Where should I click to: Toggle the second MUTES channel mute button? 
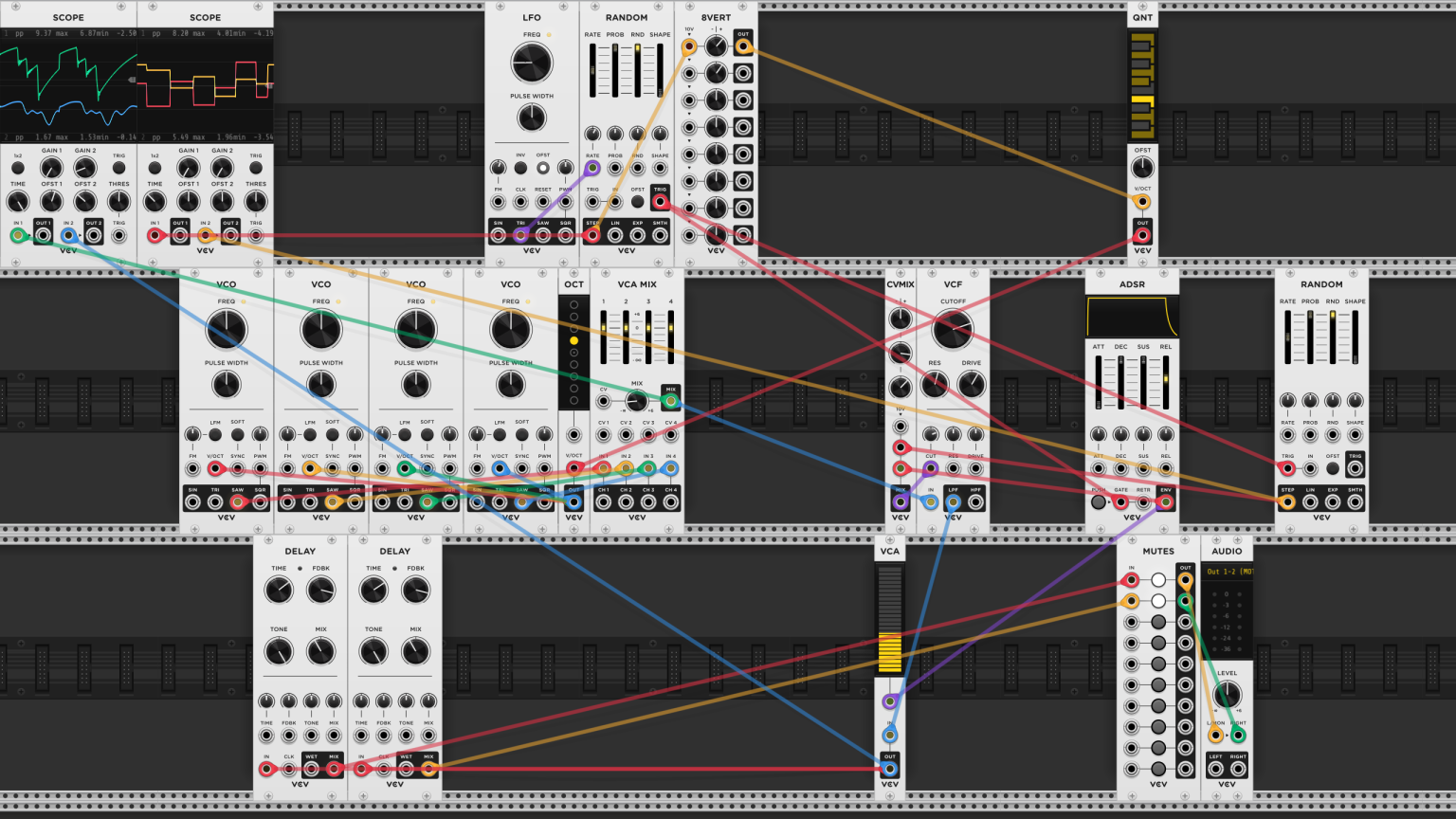(1158, 601)
